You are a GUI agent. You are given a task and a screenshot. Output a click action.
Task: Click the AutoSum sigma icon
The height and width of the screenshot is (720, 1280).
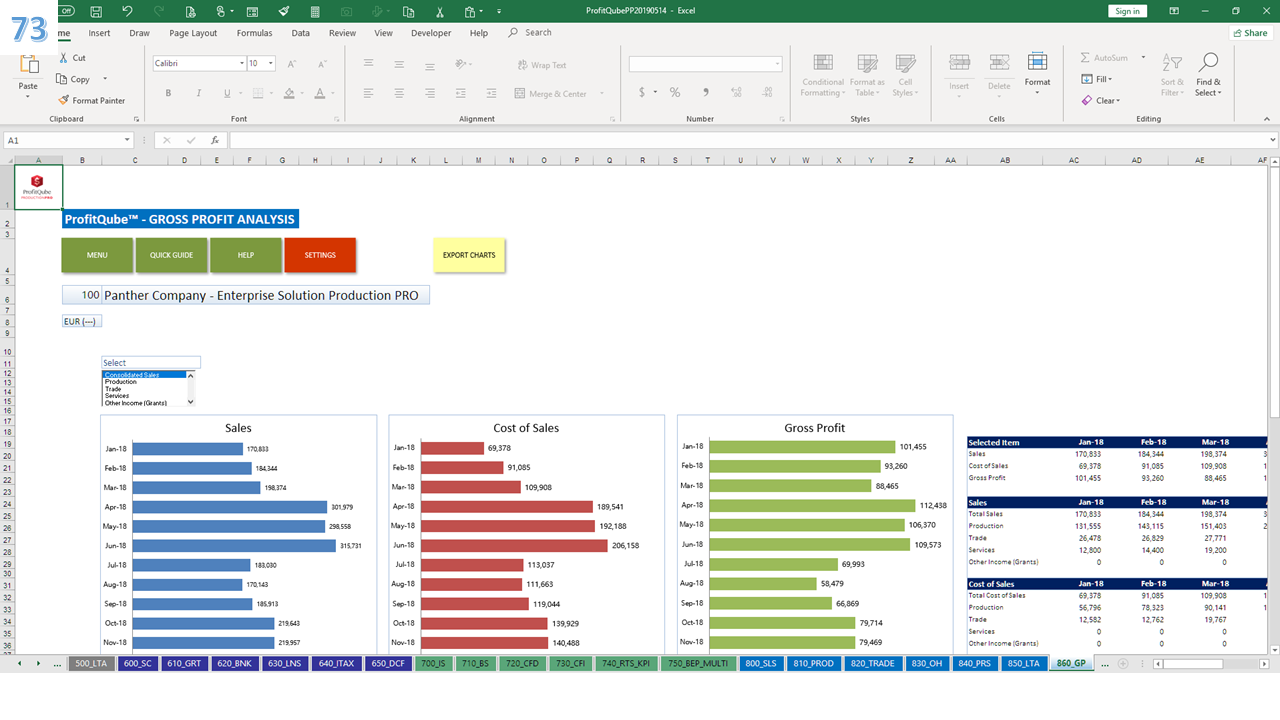point(1086,58)
